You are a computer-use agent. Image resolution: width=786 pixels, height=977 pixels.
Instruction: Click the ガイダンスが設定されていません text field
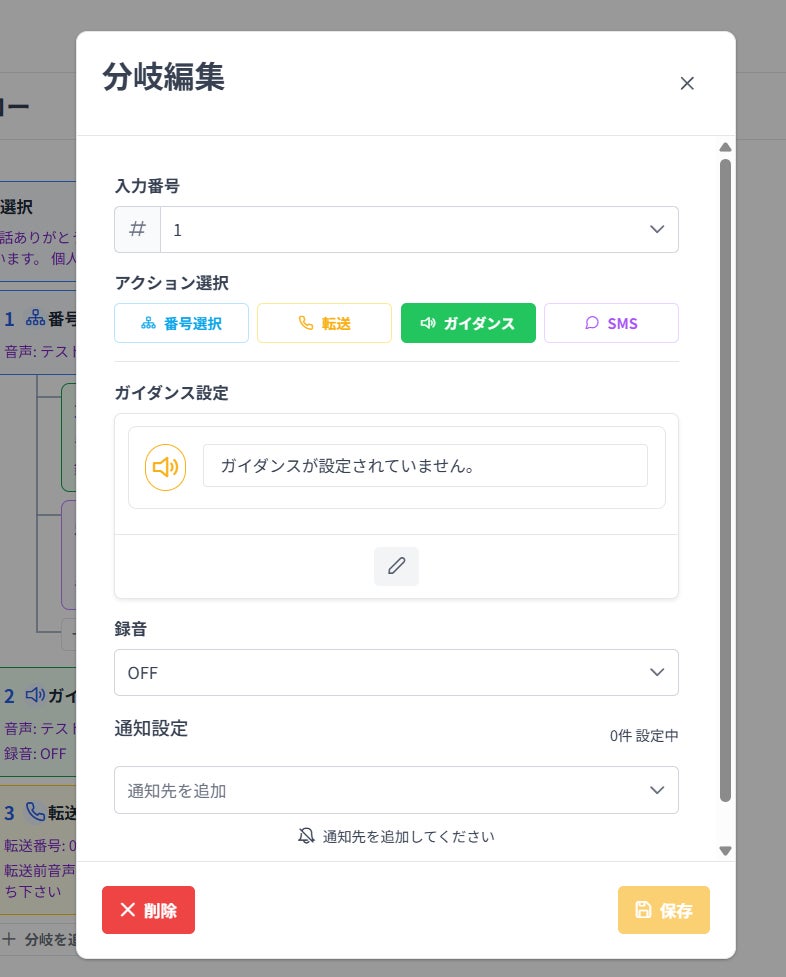coord(425,465)
